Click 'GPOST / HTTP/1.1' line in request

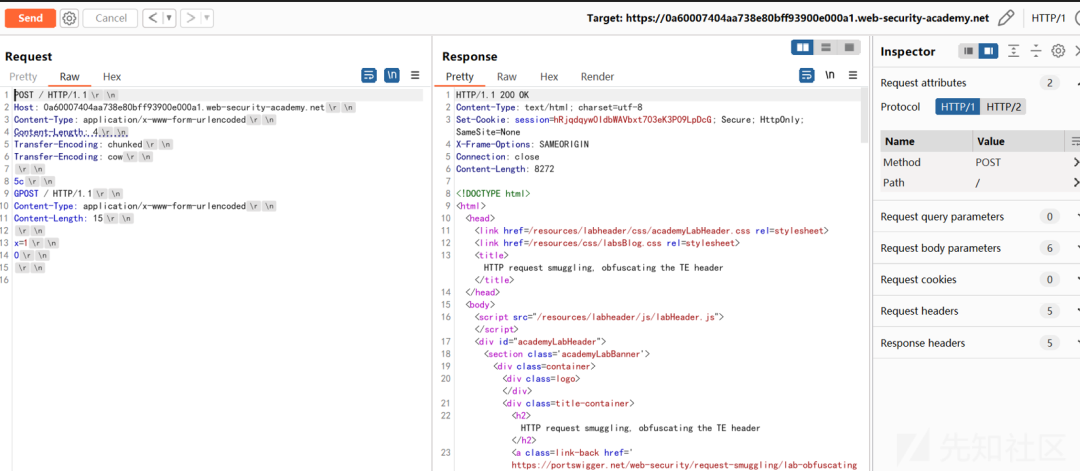[x=67, y=194]
